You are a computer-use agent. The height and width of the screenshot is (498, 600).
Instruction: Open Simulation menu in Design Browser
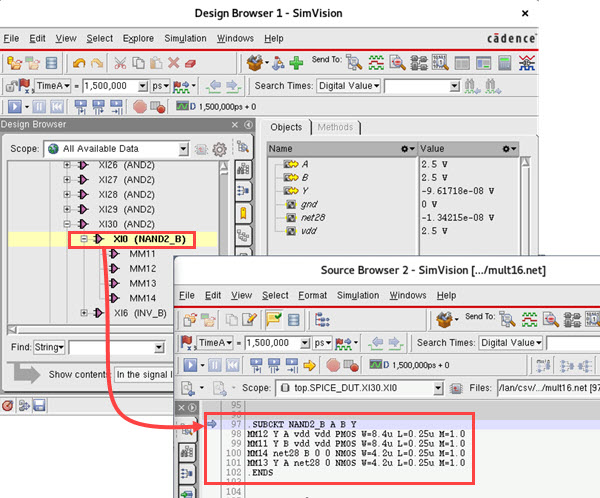pos(185,39)
